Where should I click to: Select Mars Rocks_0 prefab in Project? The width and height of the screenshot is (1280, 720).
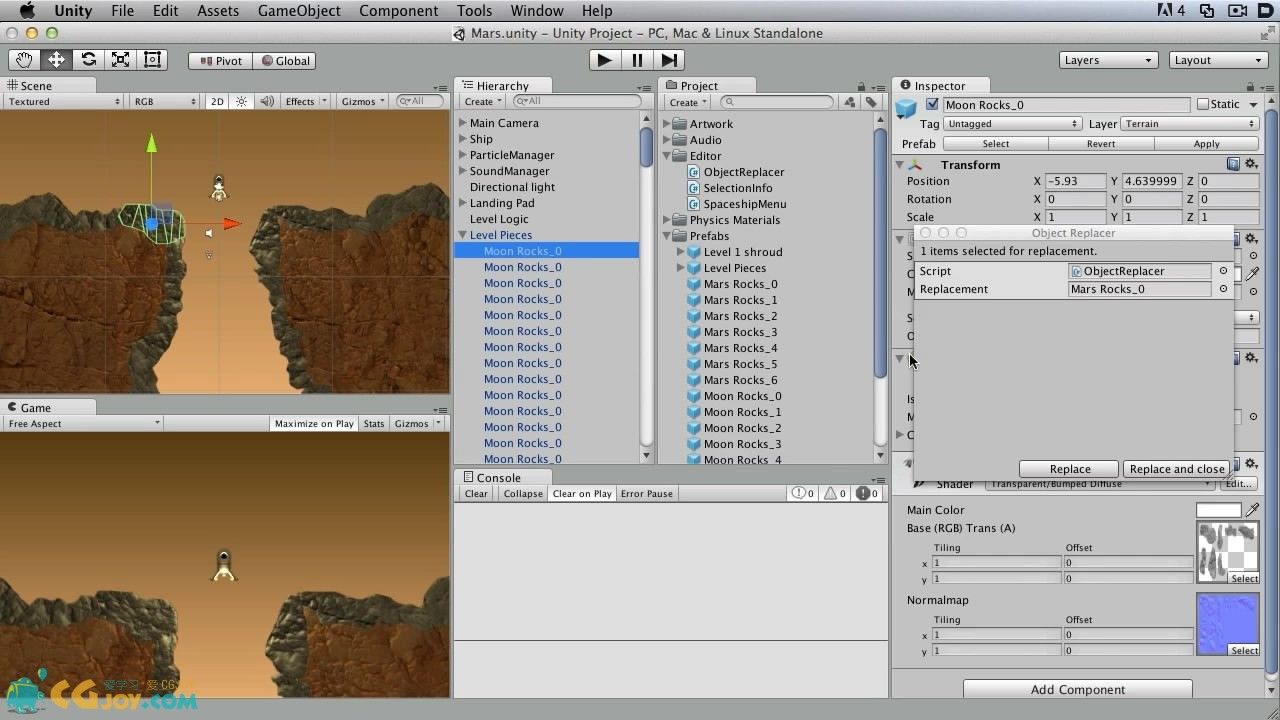[739, 284]
